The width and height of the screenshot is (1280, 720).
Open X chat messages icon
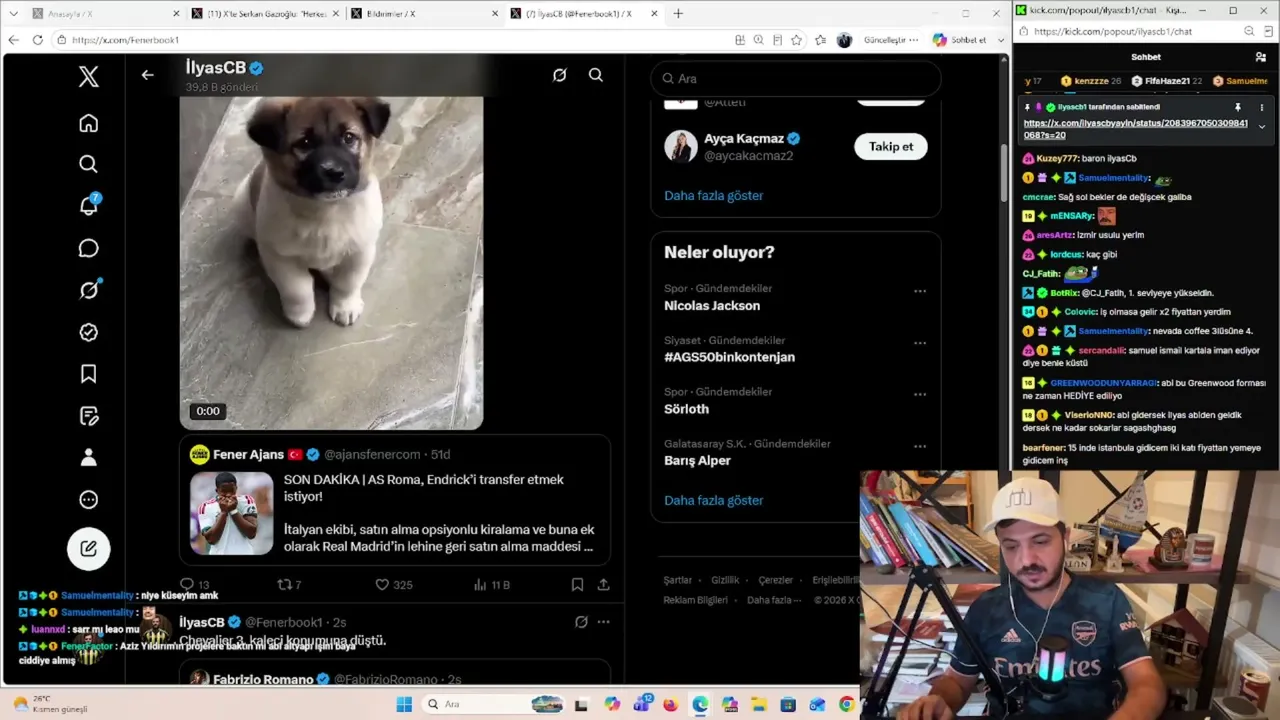(89, 248)
